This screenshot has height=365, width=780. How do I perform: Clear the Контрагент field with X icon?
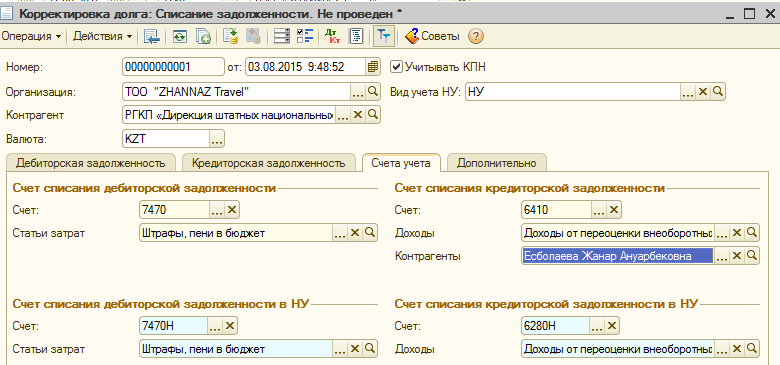[358, 115]
